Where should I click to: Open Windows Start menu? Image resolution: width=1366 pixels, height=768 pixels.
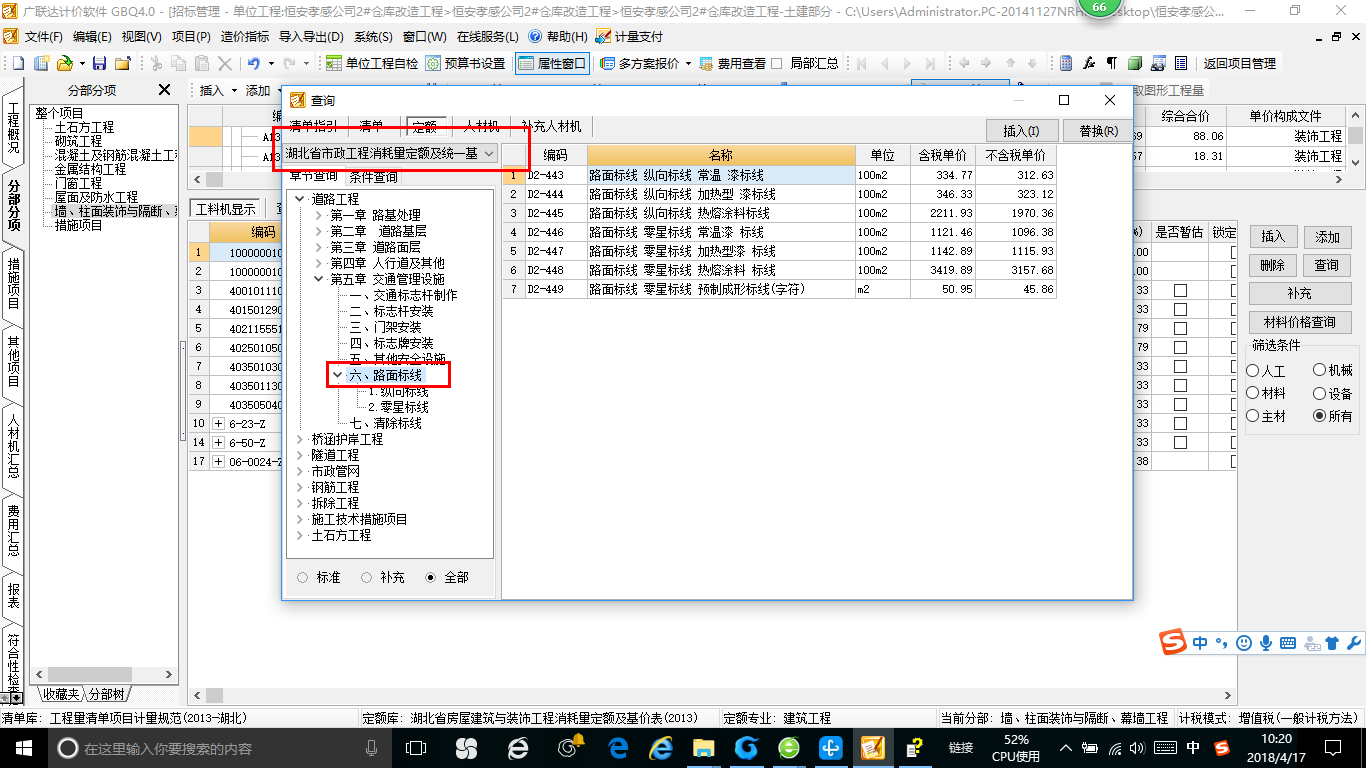pyautogui.click(x=23, y=747)
